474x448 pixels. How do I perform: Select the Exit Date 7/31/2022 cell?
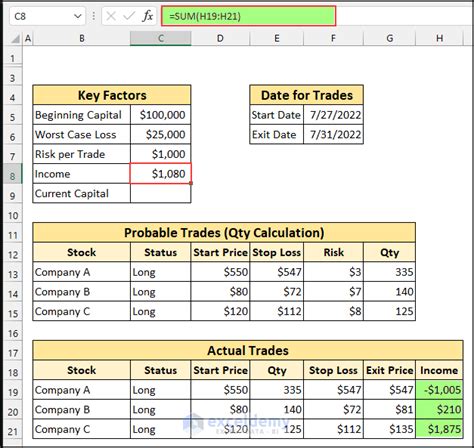[334, 134]
